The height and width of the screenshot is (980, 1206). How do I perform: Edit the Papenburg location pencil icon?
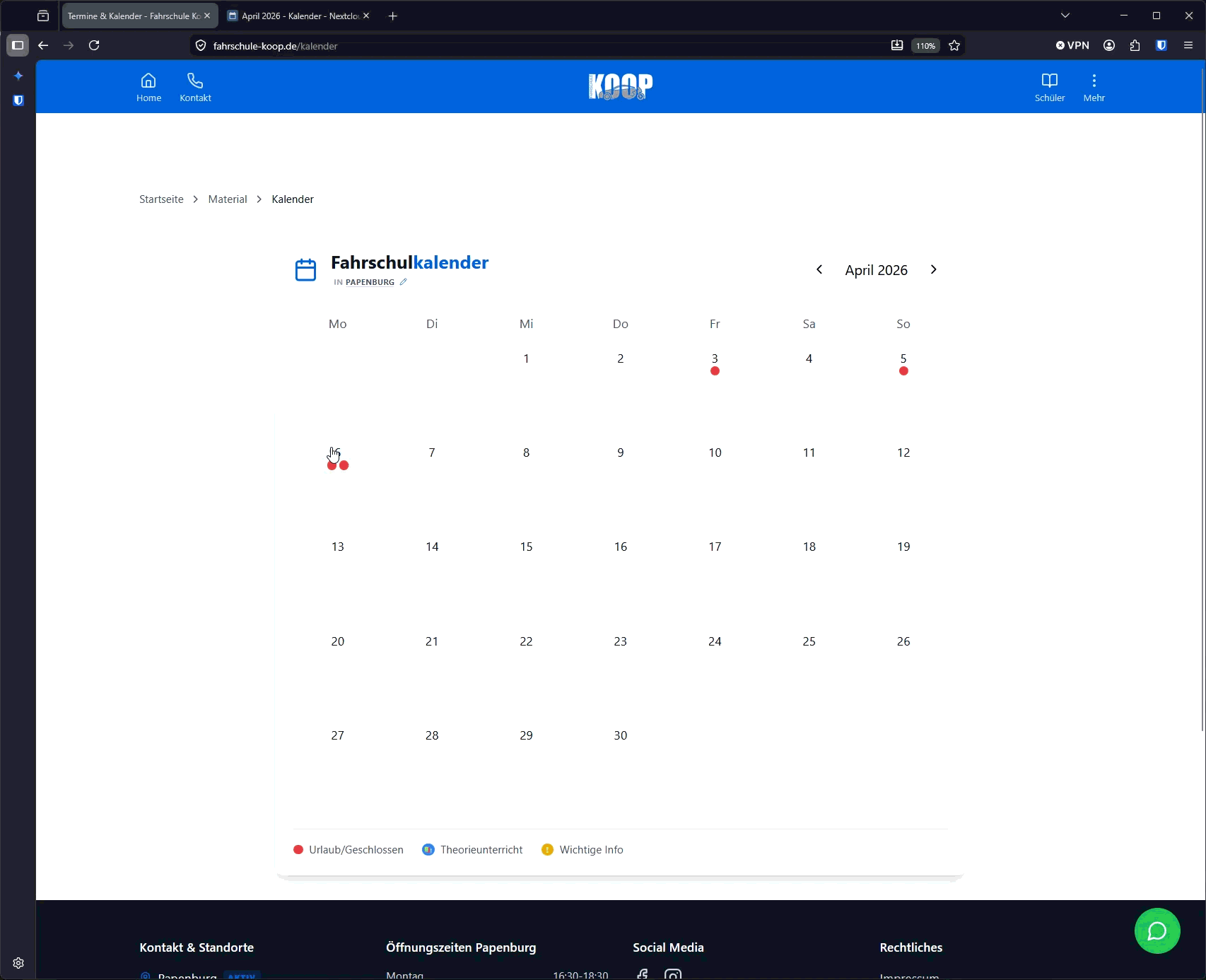pyautogui.click(x=403, y=282)
